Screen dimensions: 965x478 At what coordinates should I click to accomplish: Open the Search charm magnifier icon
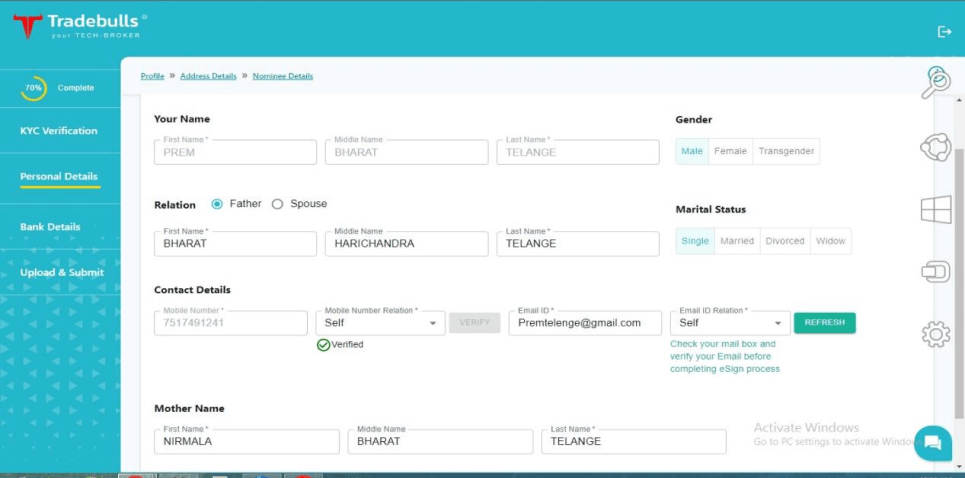pos(936,82)
